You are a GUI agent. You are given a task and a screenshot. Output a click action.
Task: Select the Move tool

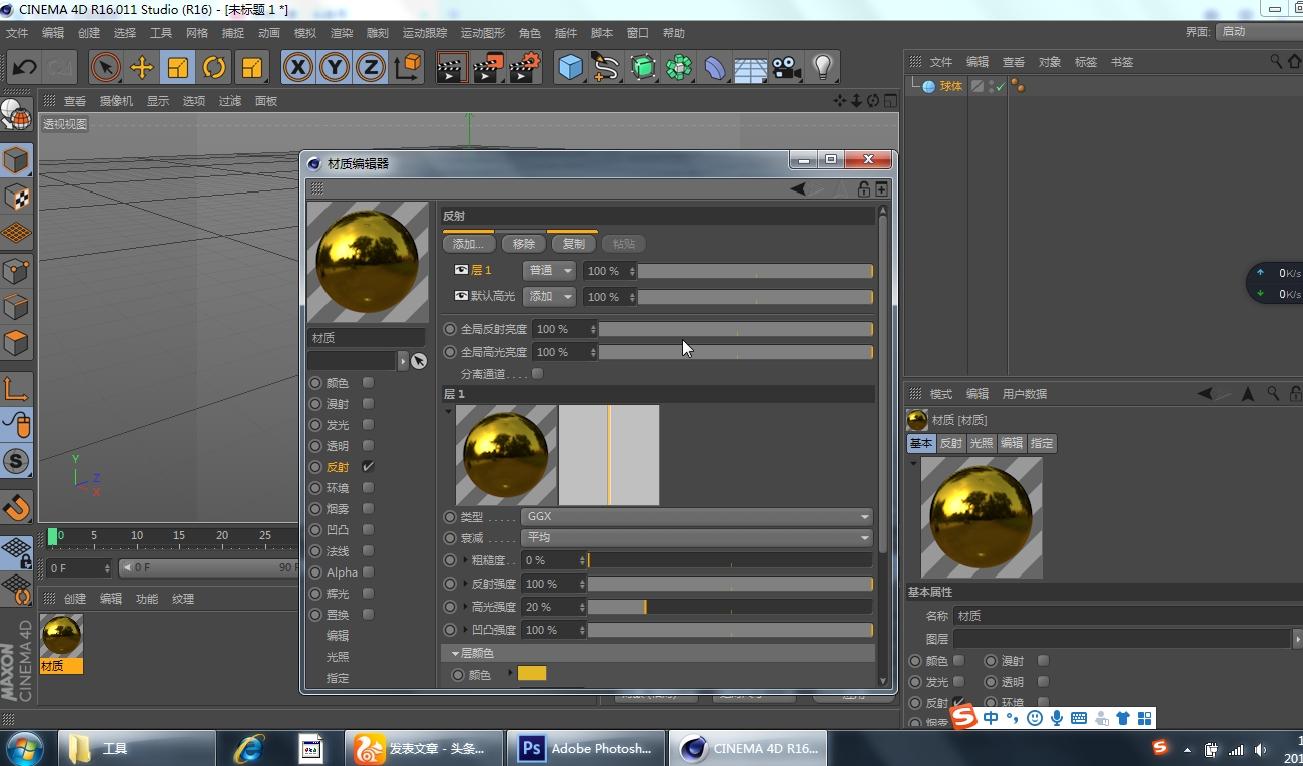pos(142,68)
